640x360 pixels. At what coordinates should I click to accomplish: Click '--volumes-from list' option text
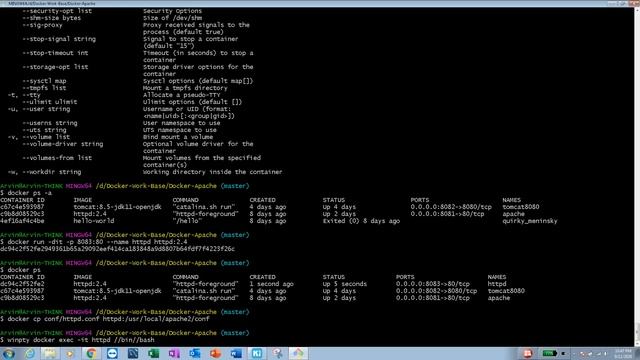pyautogui.click(x=57, y=158)
